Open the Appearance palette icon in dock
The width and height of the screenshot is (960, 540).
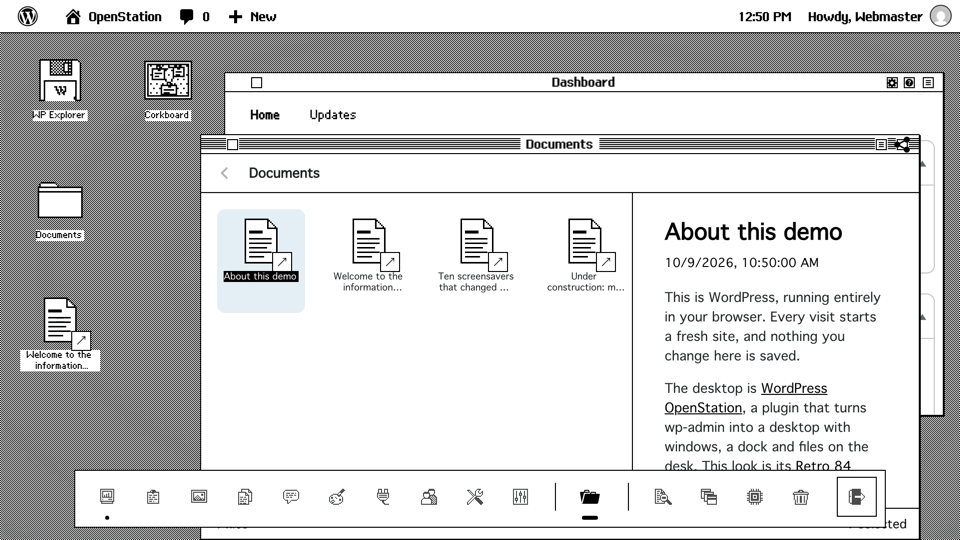click(337, 497)
